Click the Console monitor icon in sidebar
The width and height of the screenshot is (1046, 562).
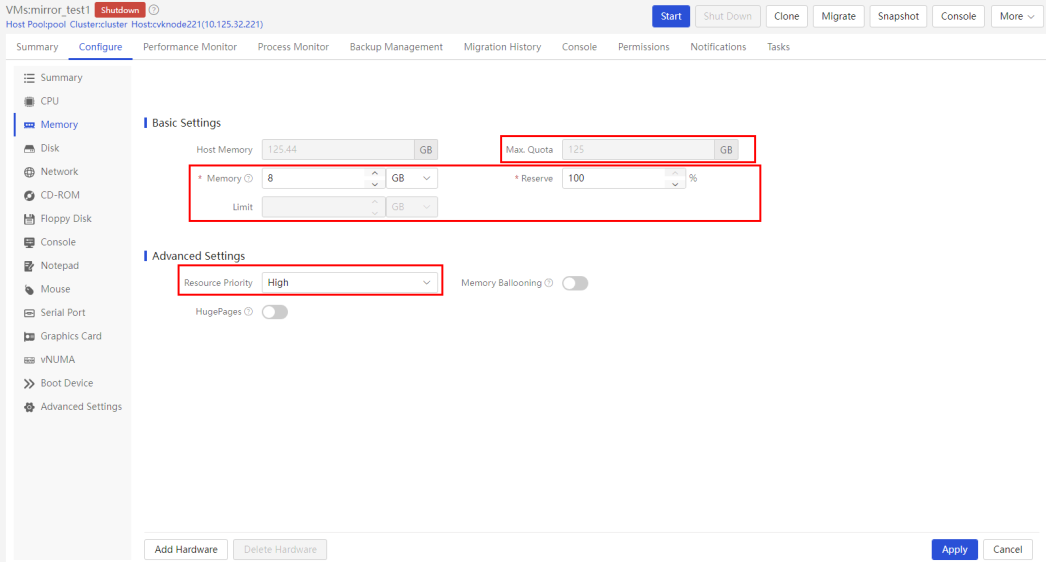pos(29,242)
